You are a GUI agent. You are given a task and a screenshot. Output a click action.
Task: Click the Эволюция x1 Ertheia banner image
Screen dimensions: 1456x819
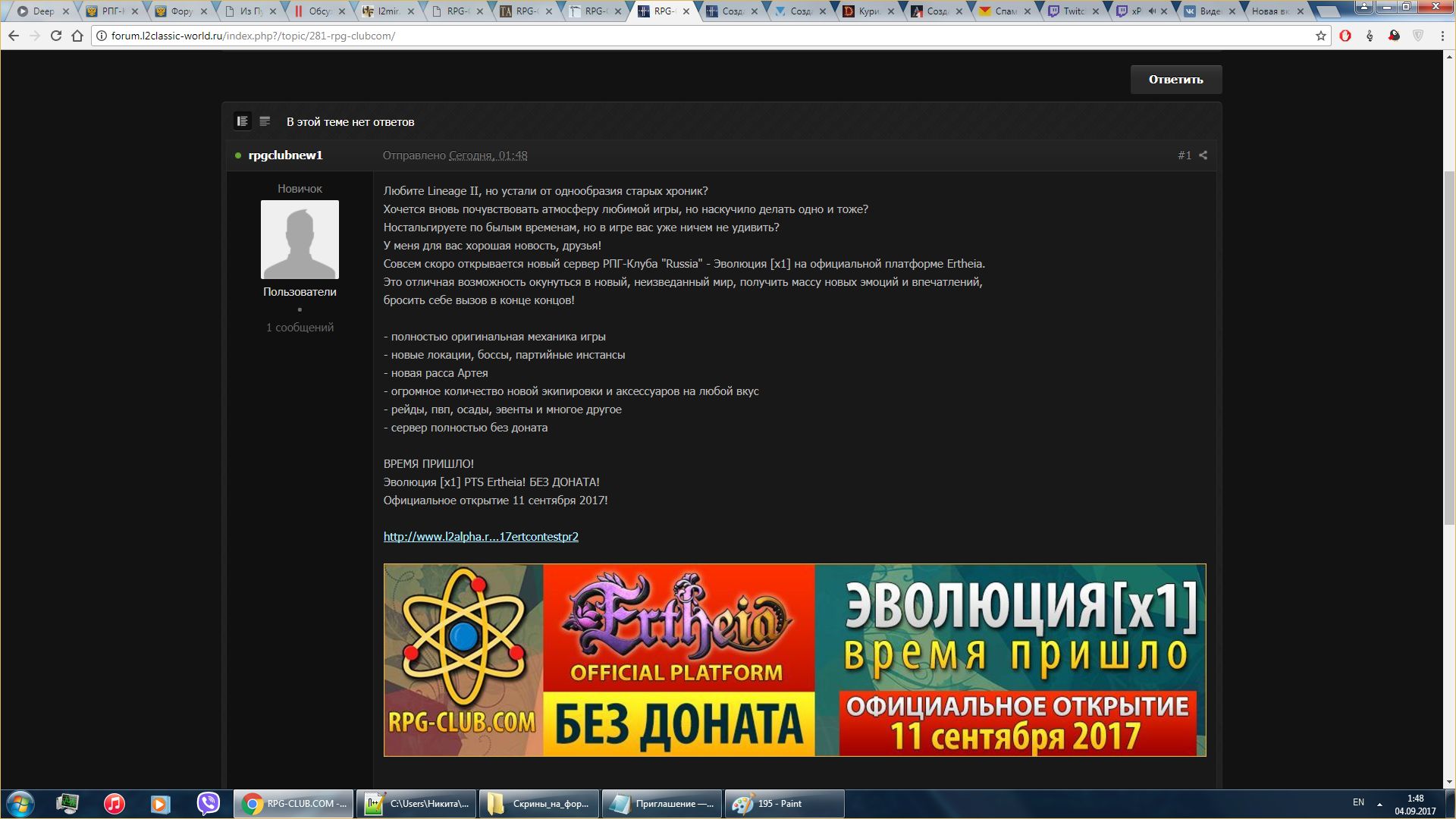point(795,660)
